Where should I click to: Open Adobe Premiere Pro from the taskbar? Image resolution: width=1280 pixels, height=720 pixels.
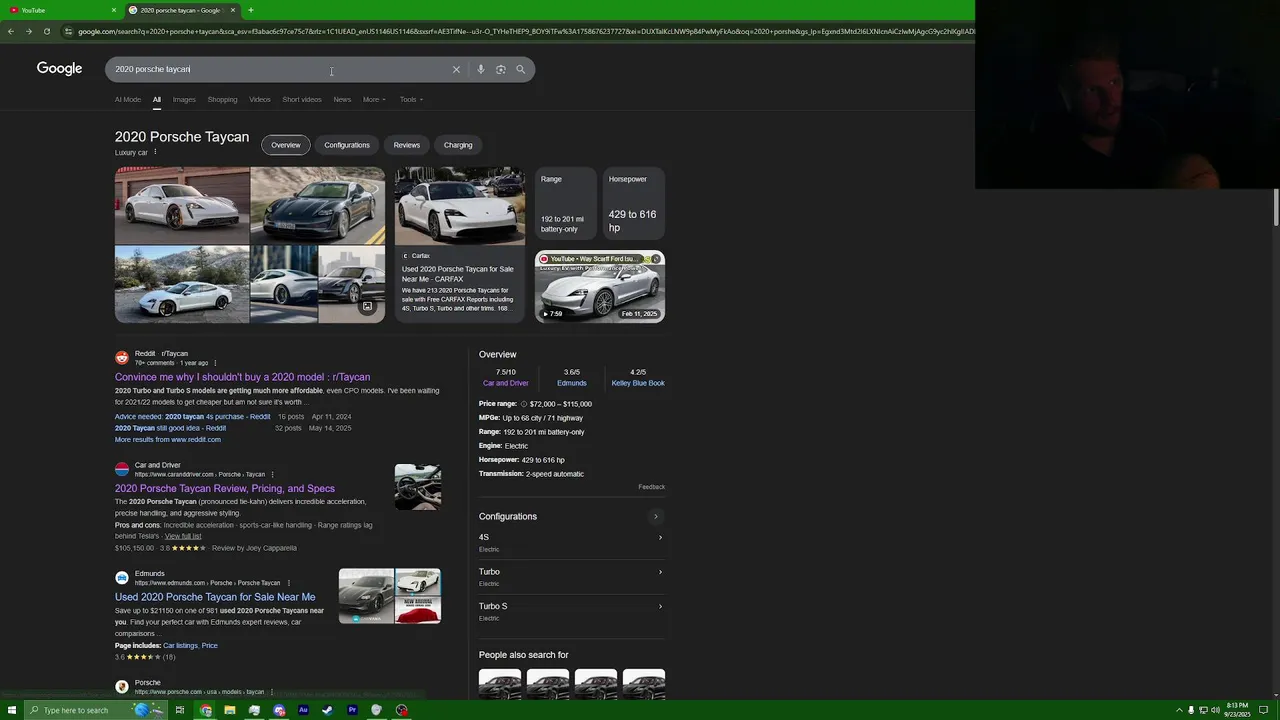click(352, 710)
